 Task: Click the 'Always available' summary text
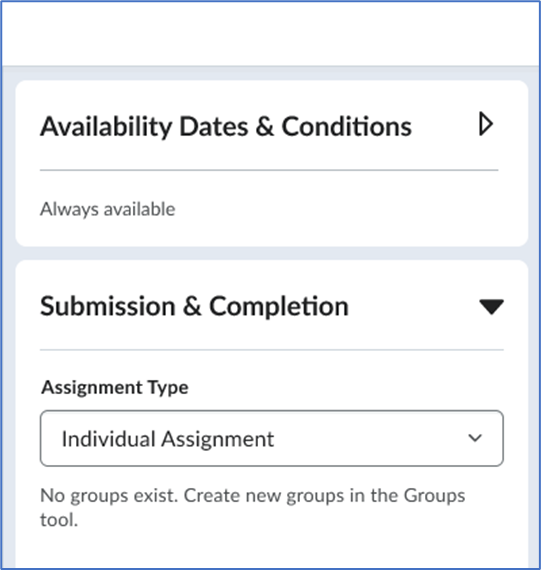[x=108, y=209]
